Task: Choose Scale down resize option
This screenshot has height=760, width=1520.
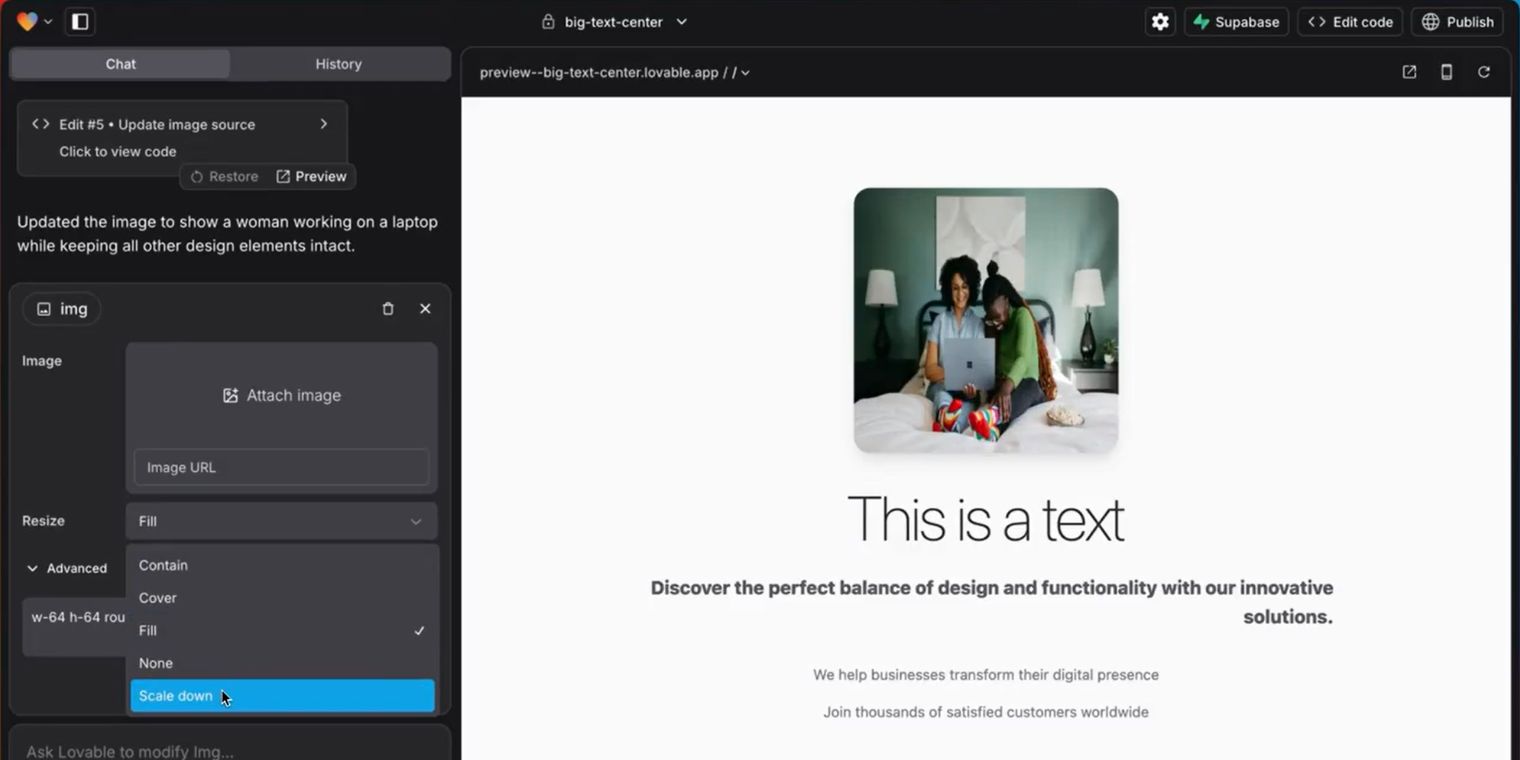Action: tap(282, 696)
